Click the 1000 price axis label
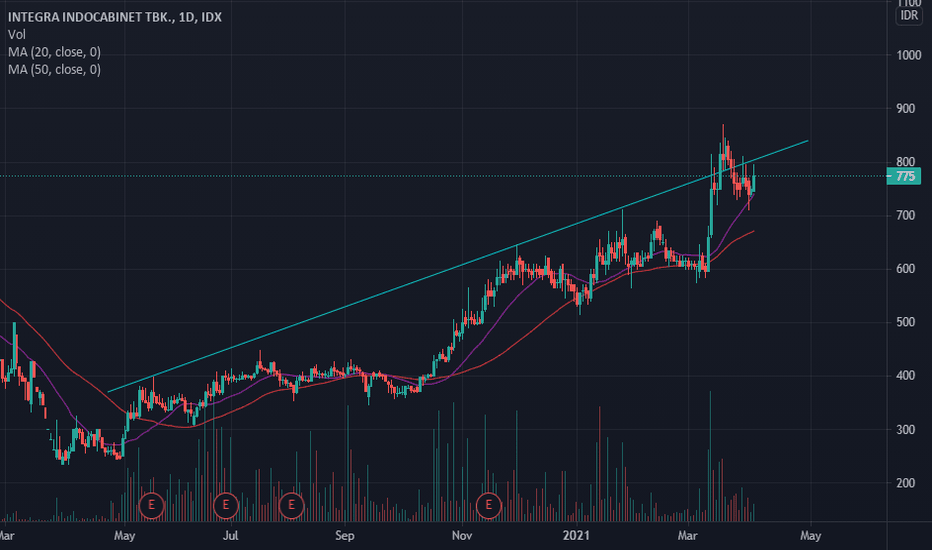This screenshot has height=550, width=932. tap(908, 55)
